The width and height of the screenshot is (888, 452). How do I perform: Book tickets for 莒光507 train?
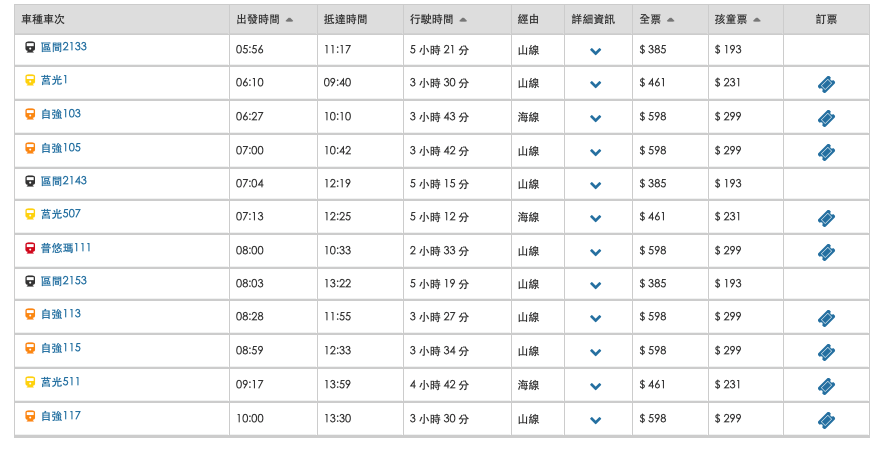pos(826,218)
